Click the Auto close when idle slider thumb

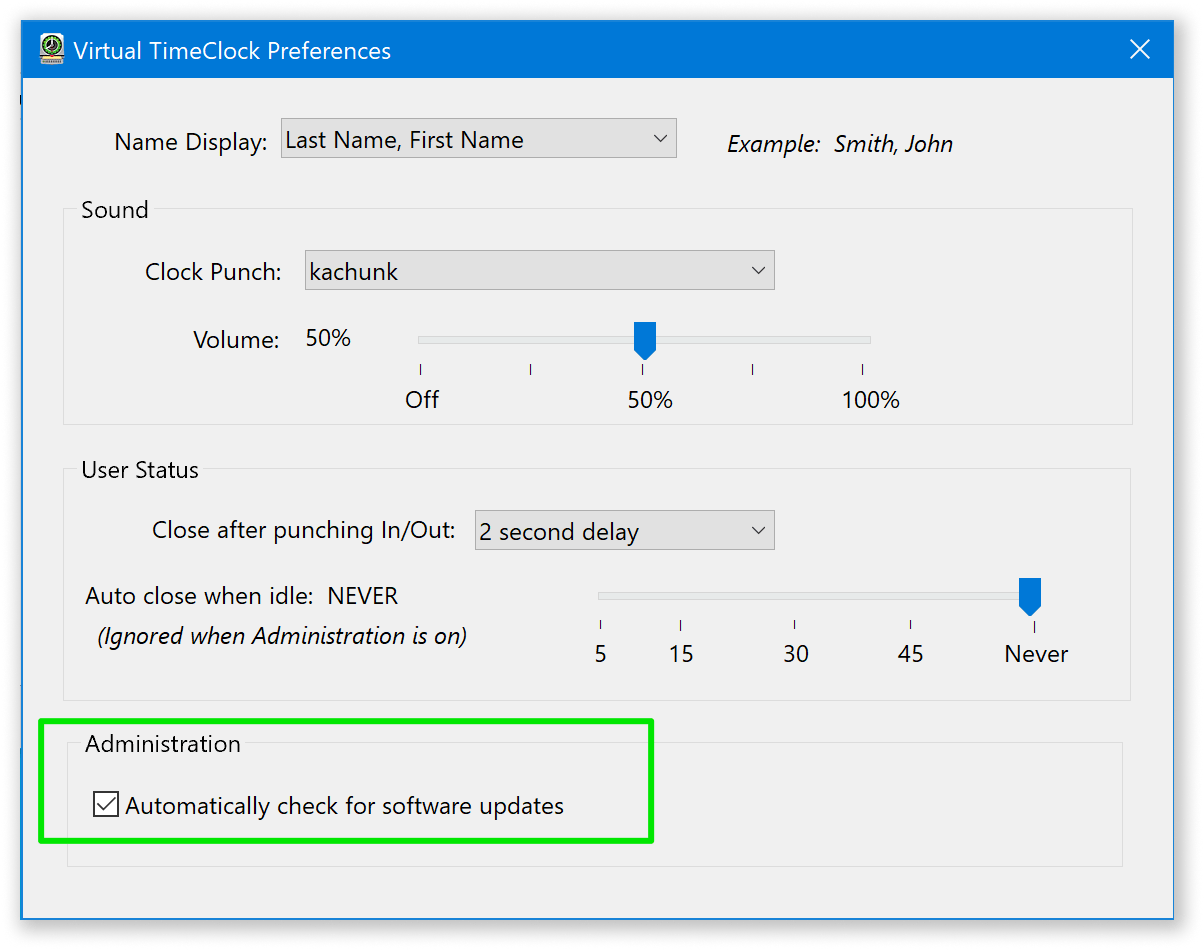point(1029,596)
